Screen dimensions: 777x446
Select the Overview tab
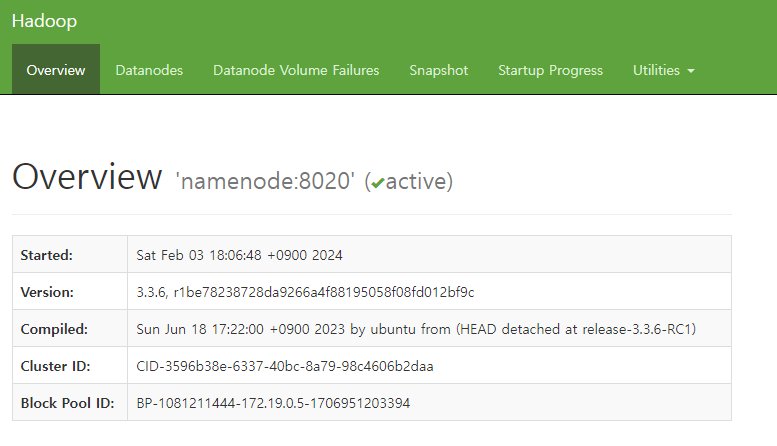point(56,70)
